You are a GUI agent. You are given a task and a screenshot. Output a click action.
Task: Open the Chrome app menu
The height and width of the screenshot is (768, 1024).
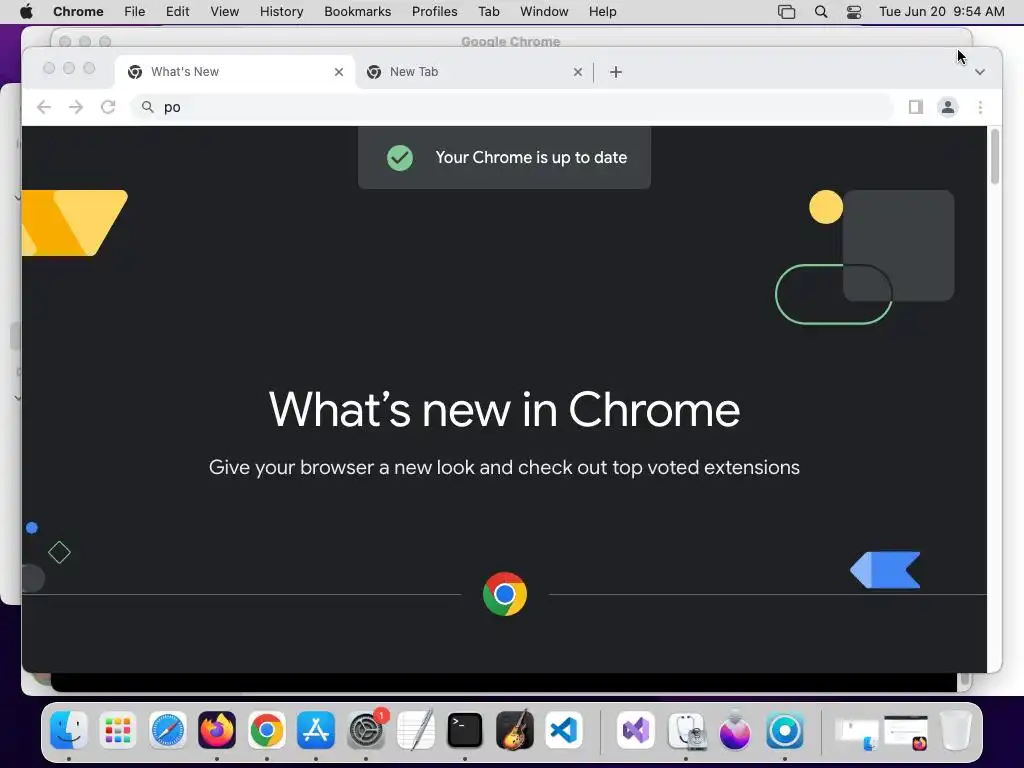78,12
